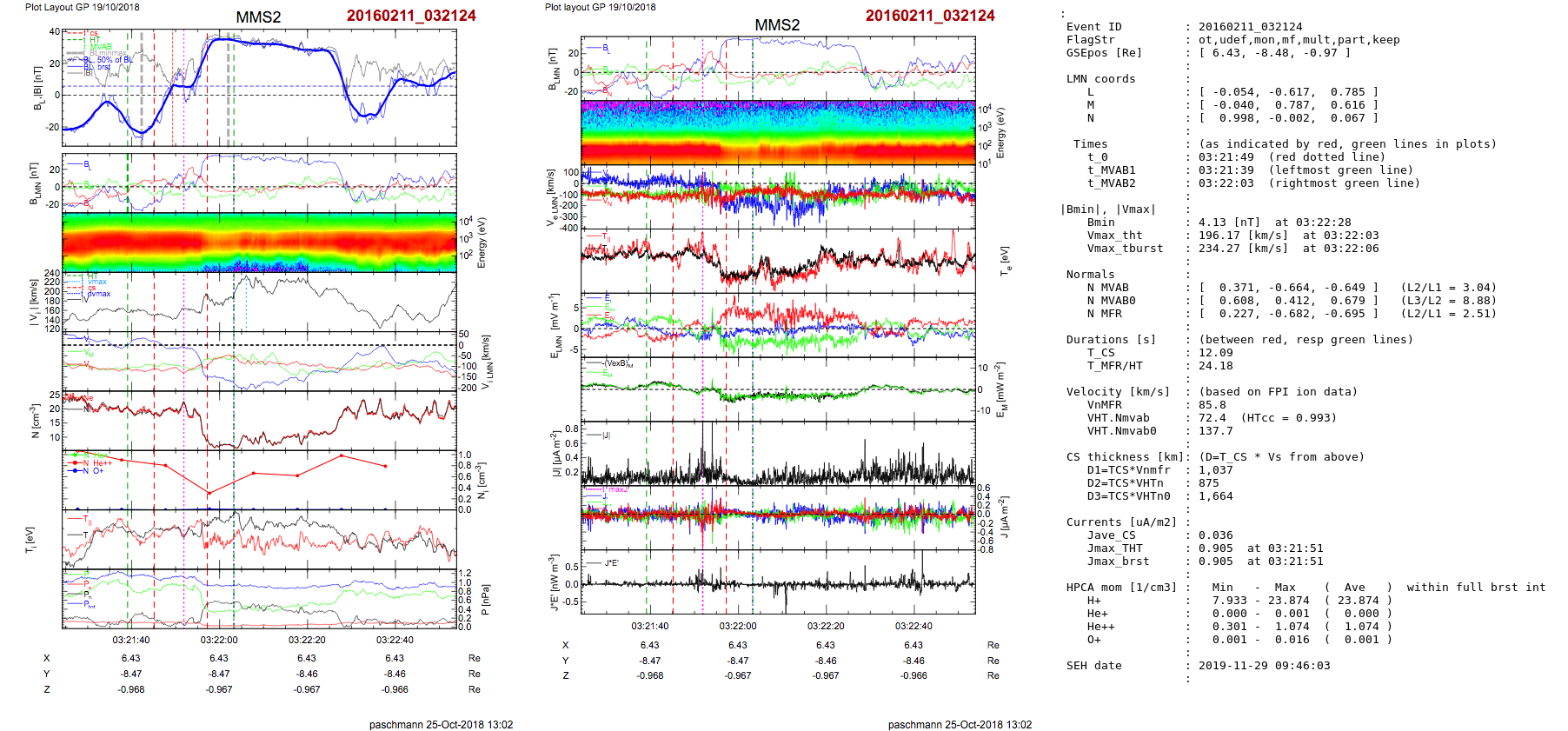Click the Jmax_brst row under Currents
The image size is (1568, 731).
coord(1118,562)
